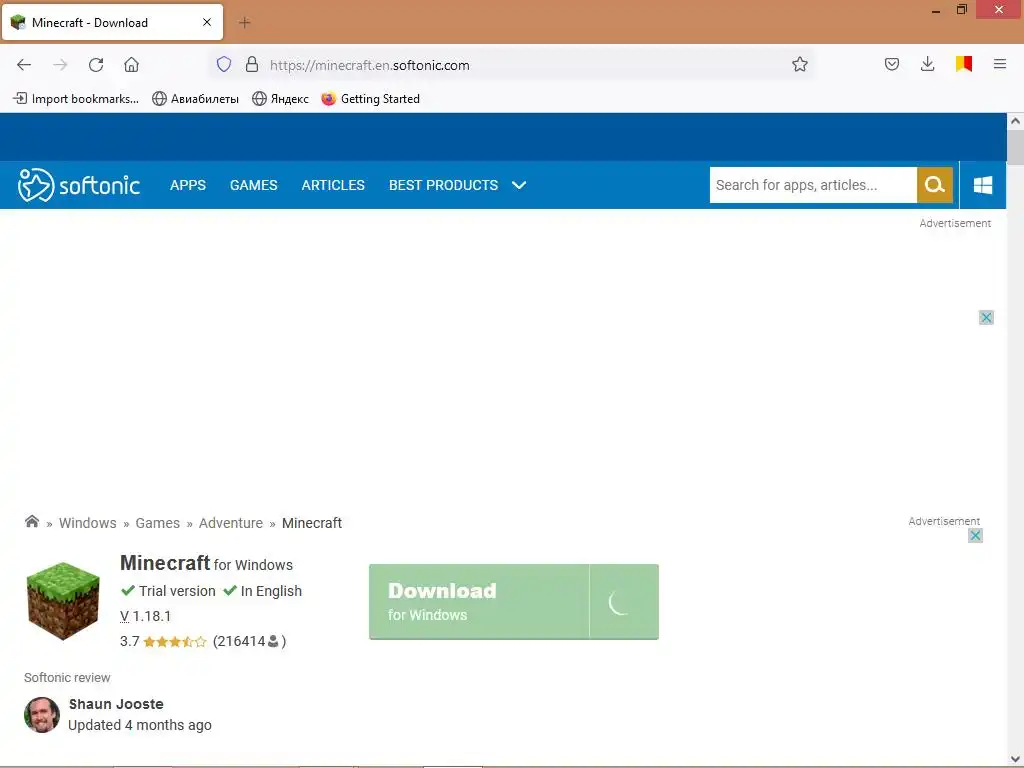Open the Games breadcrumb link

coord(157,523)
